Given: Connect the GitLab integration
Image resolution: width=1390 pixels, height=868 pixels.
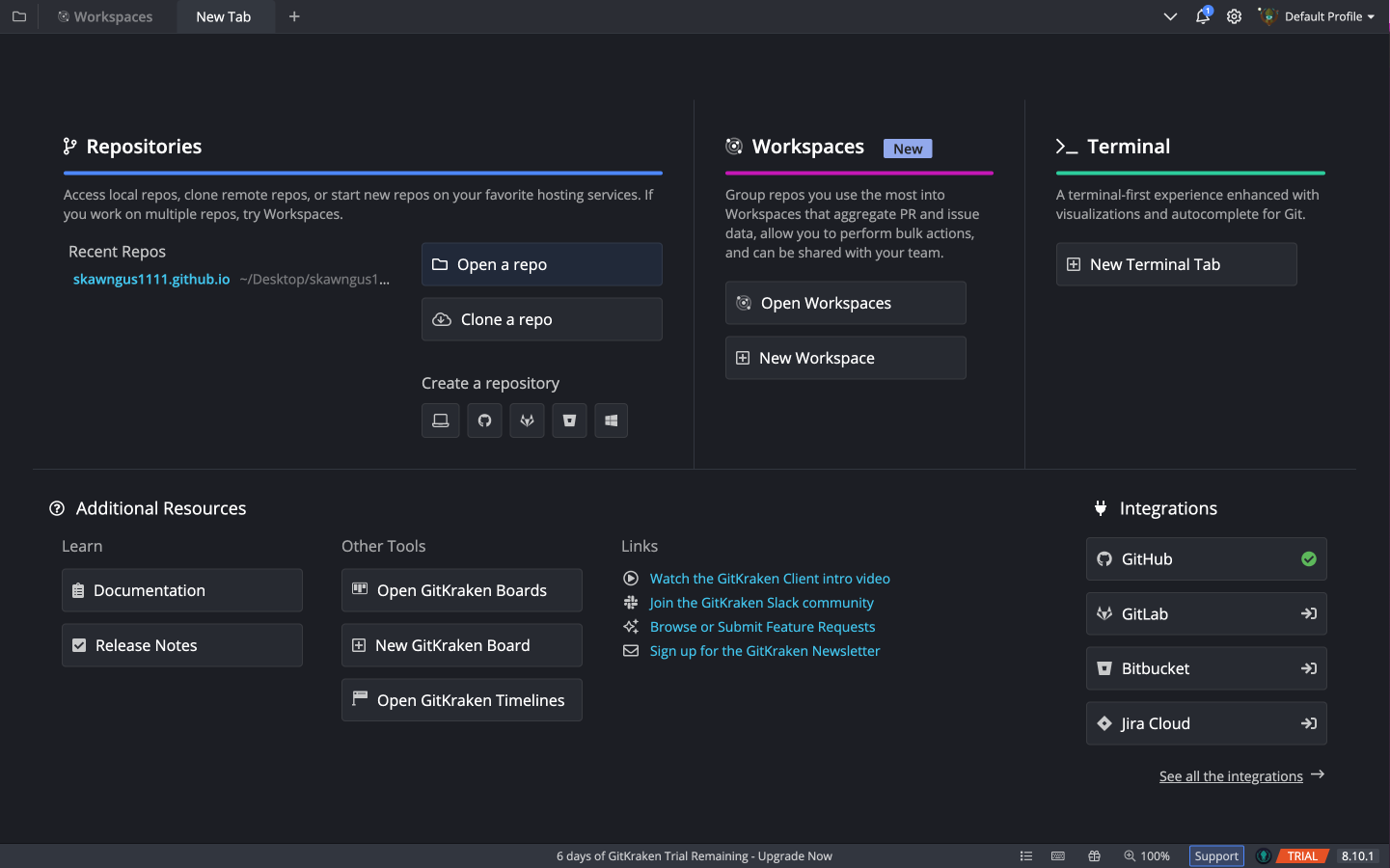Looking at the screenshot, I should click(1207, 613).
